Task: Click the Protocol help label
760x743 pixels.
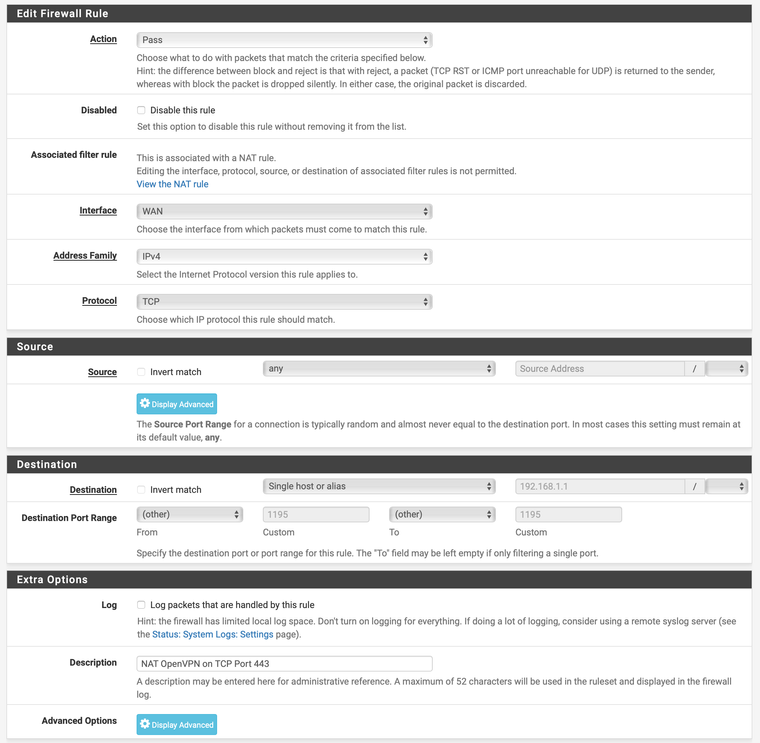Action: tap(99, 300)
